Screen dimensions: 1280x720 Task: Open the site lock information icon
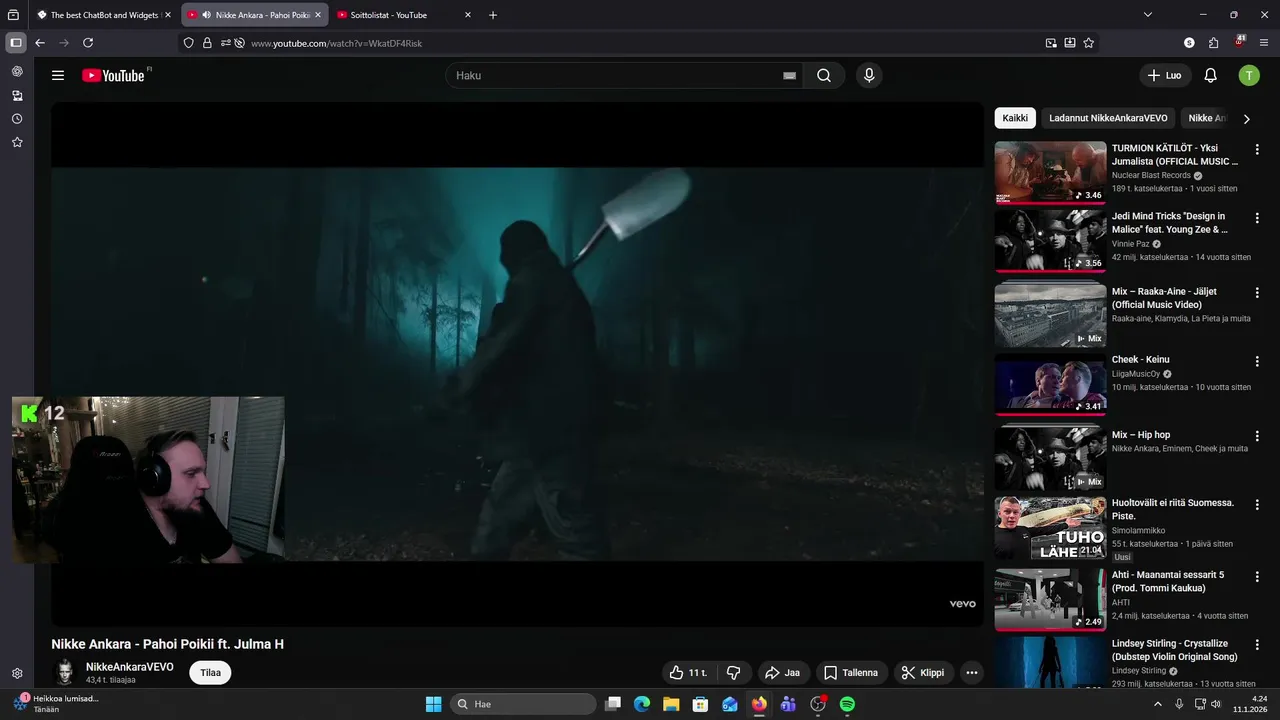(x=207, y=43)
